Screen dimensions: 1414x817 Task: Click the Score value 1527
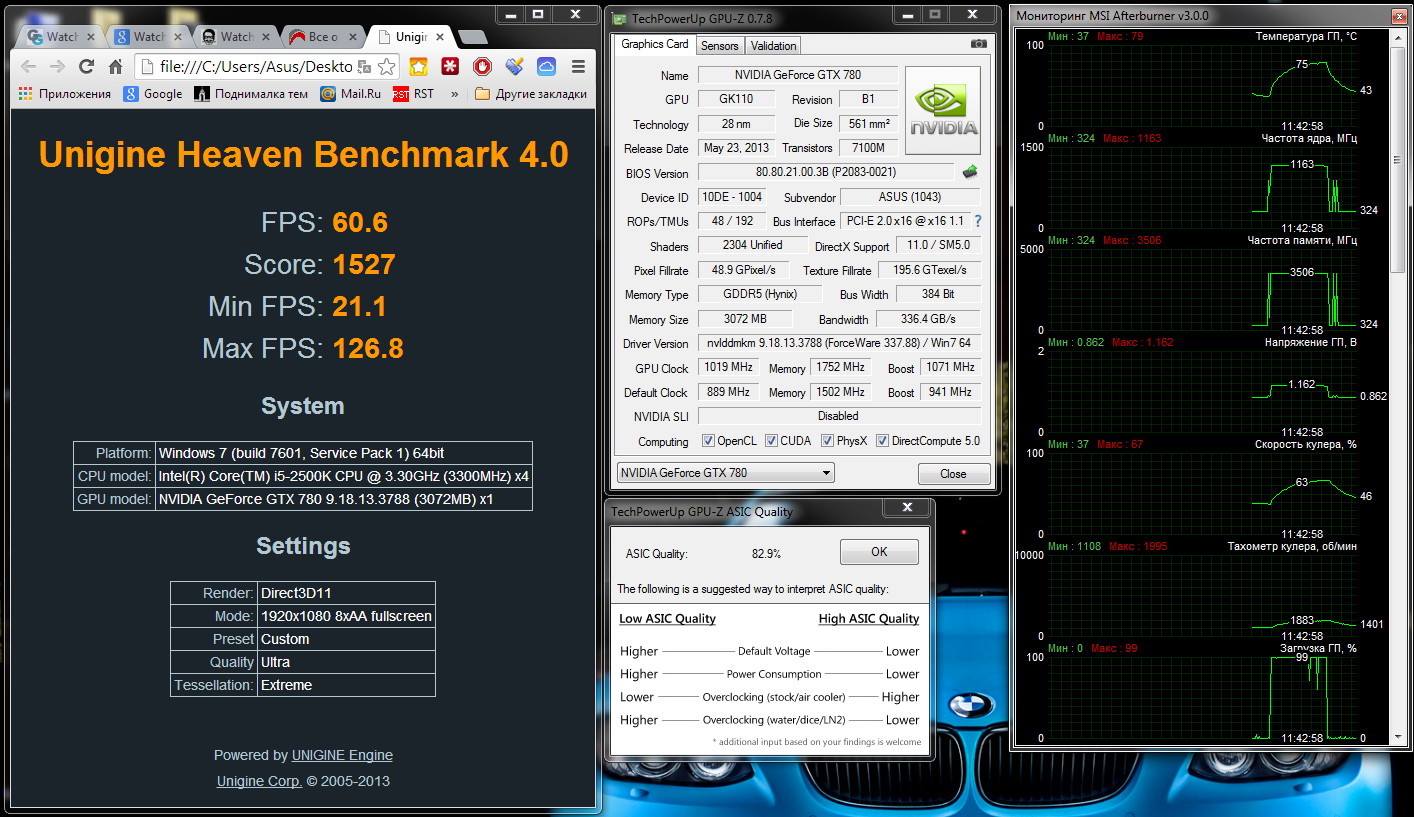point(364,264)
